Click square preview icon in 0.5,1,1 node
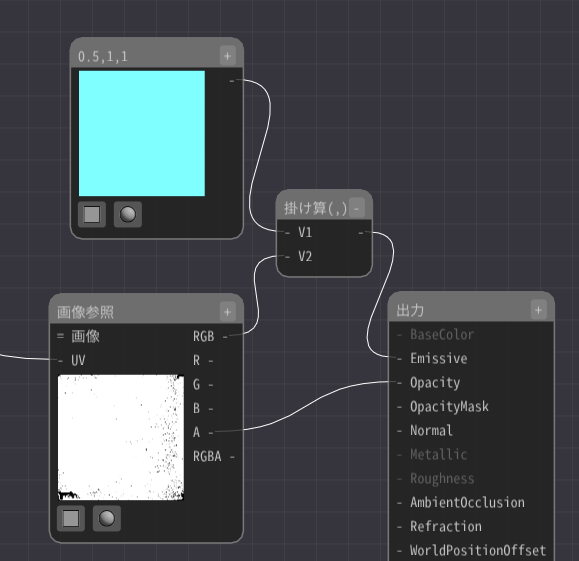This screenshot has height=561, width=579. pyautogui.click(x=92, y=214)
